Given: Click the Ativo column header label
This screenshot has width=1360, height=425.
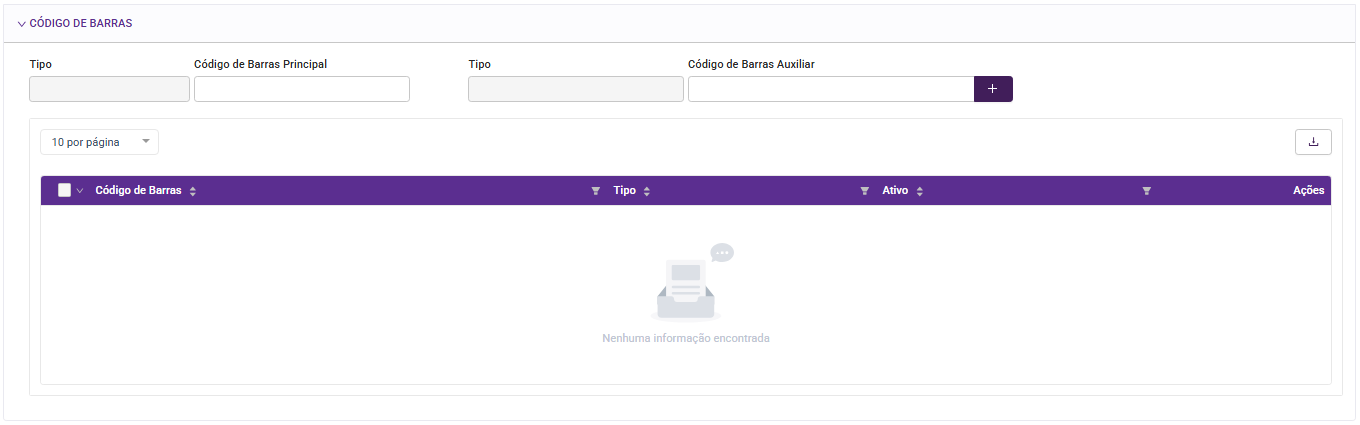Looking at the screenshot, I should point(895,190).
